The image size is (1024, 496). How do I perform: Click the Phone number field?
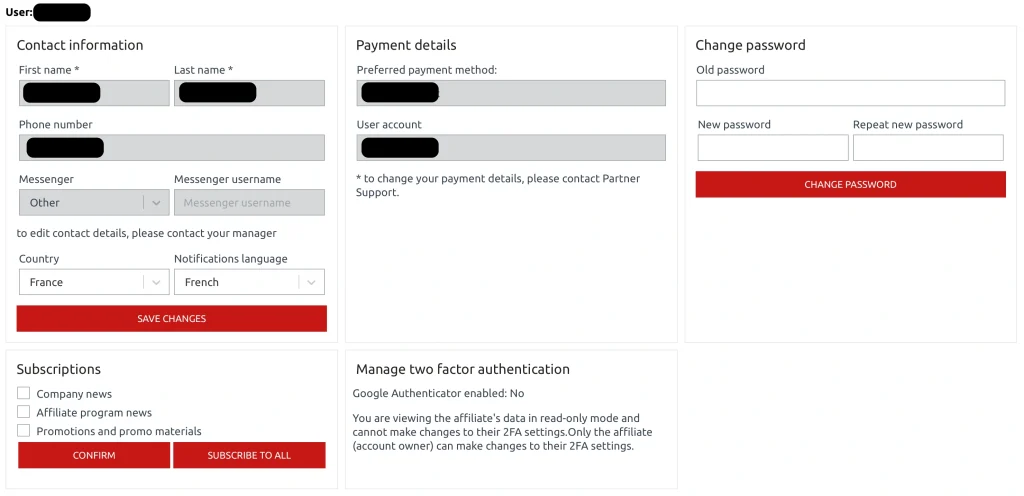coord(172,147)
